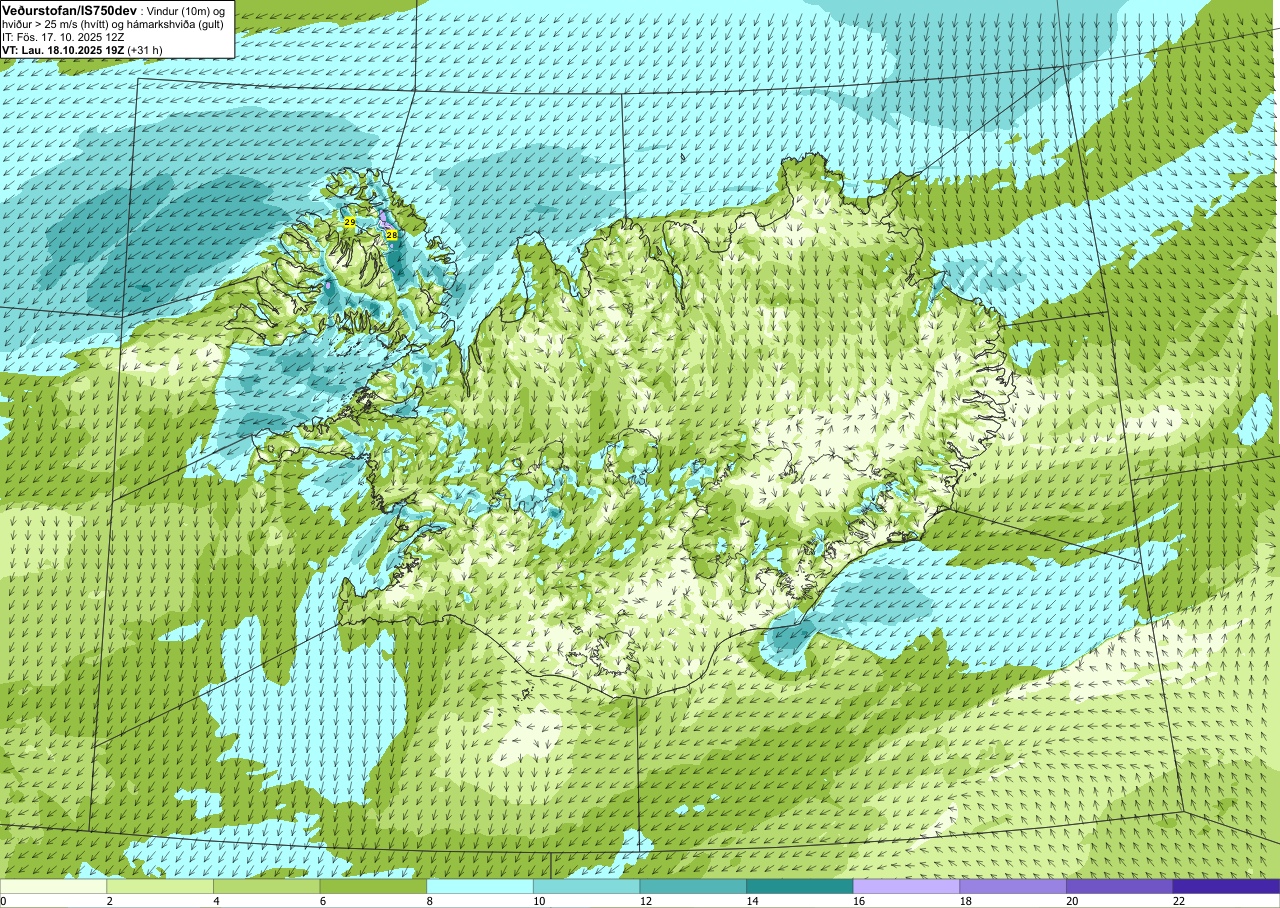The width and height of the screenshot is (1280, 908).
Task: Select the "VT: Lau. 18.10.2025 19Z" valid time
Action: click(62, 50)
